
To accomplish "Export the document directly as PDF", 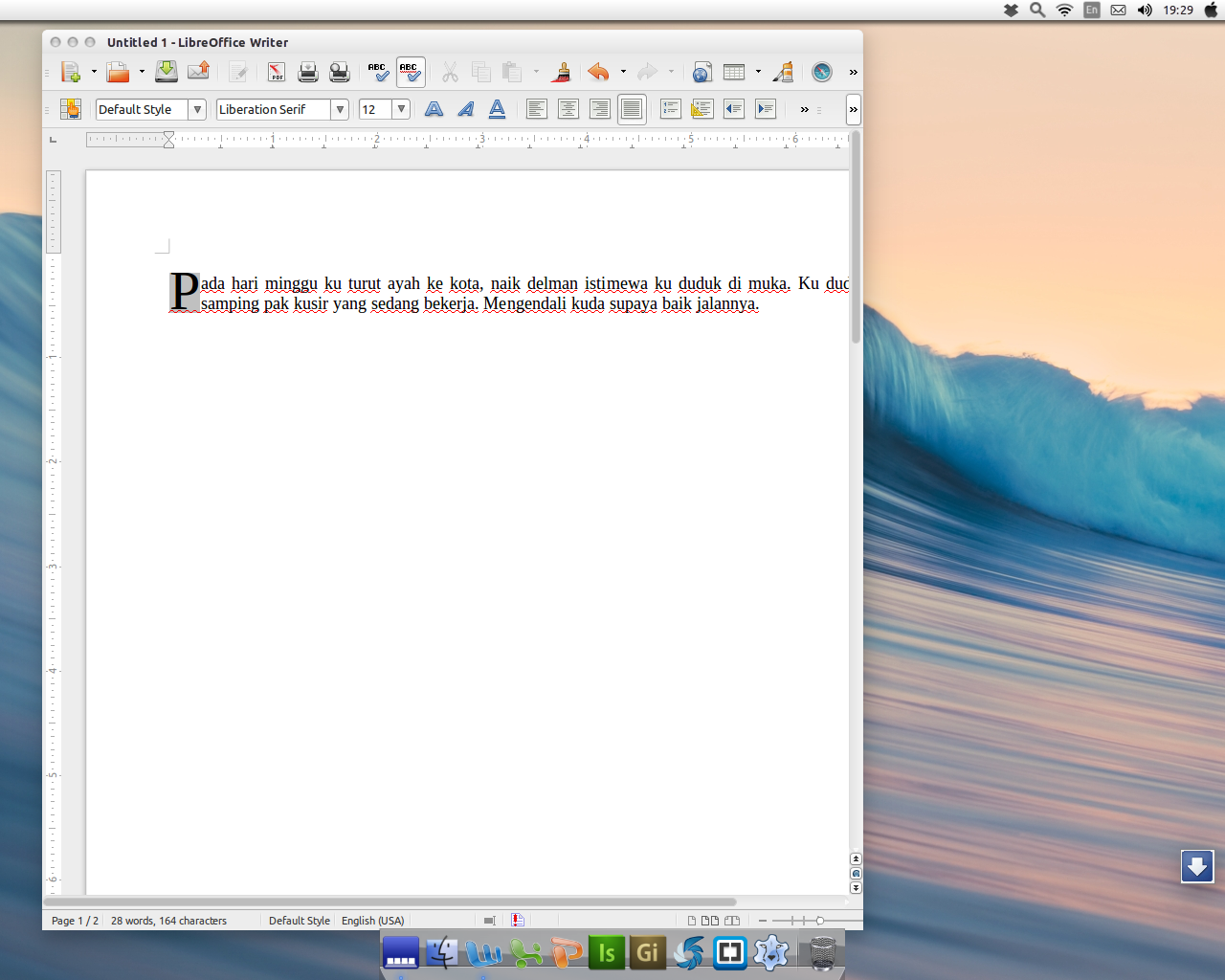I will (x=275, y=72).
